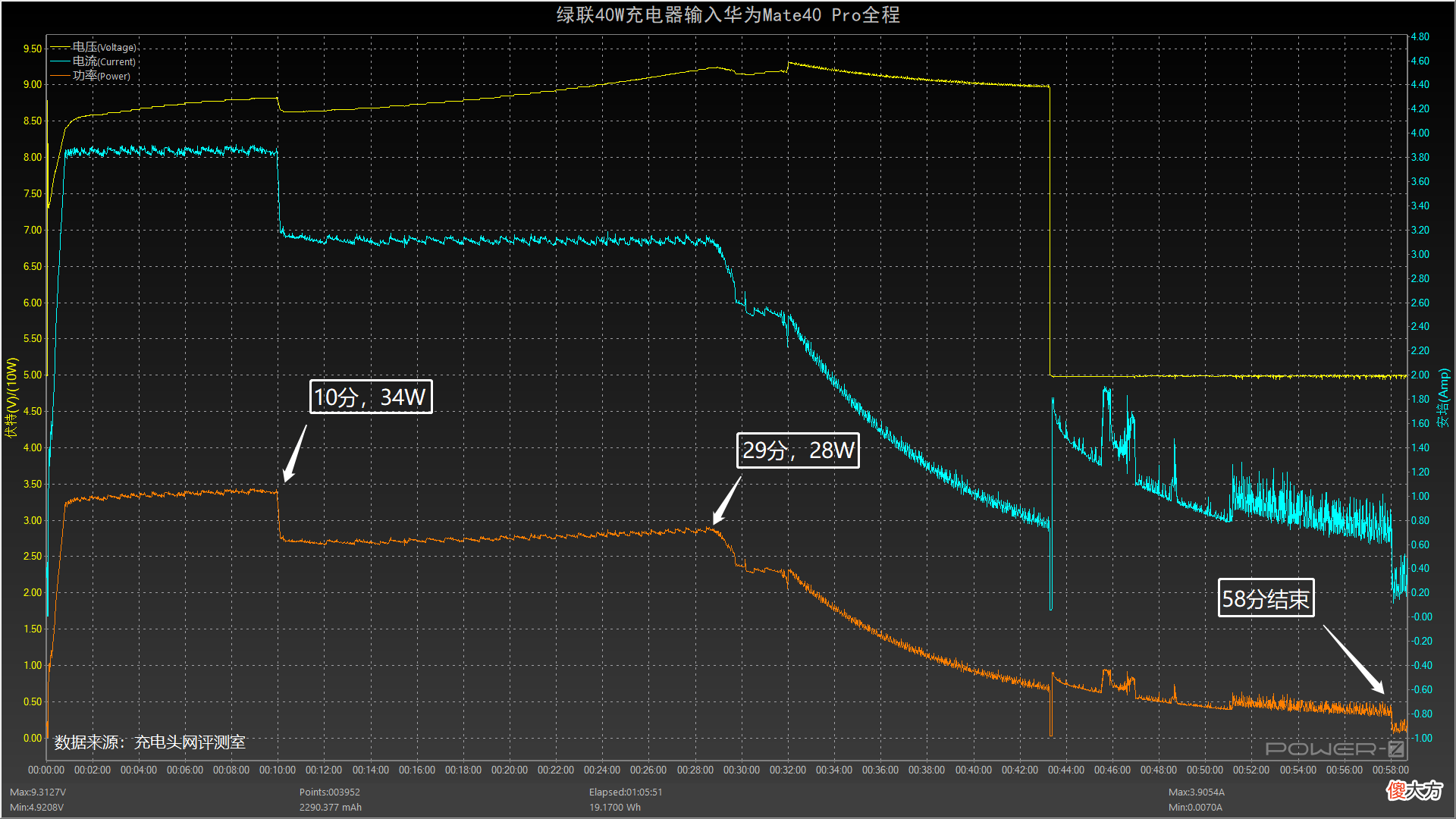
Task: Click the 4.40 right axis tick label
Action: (x=1420, y=85)
